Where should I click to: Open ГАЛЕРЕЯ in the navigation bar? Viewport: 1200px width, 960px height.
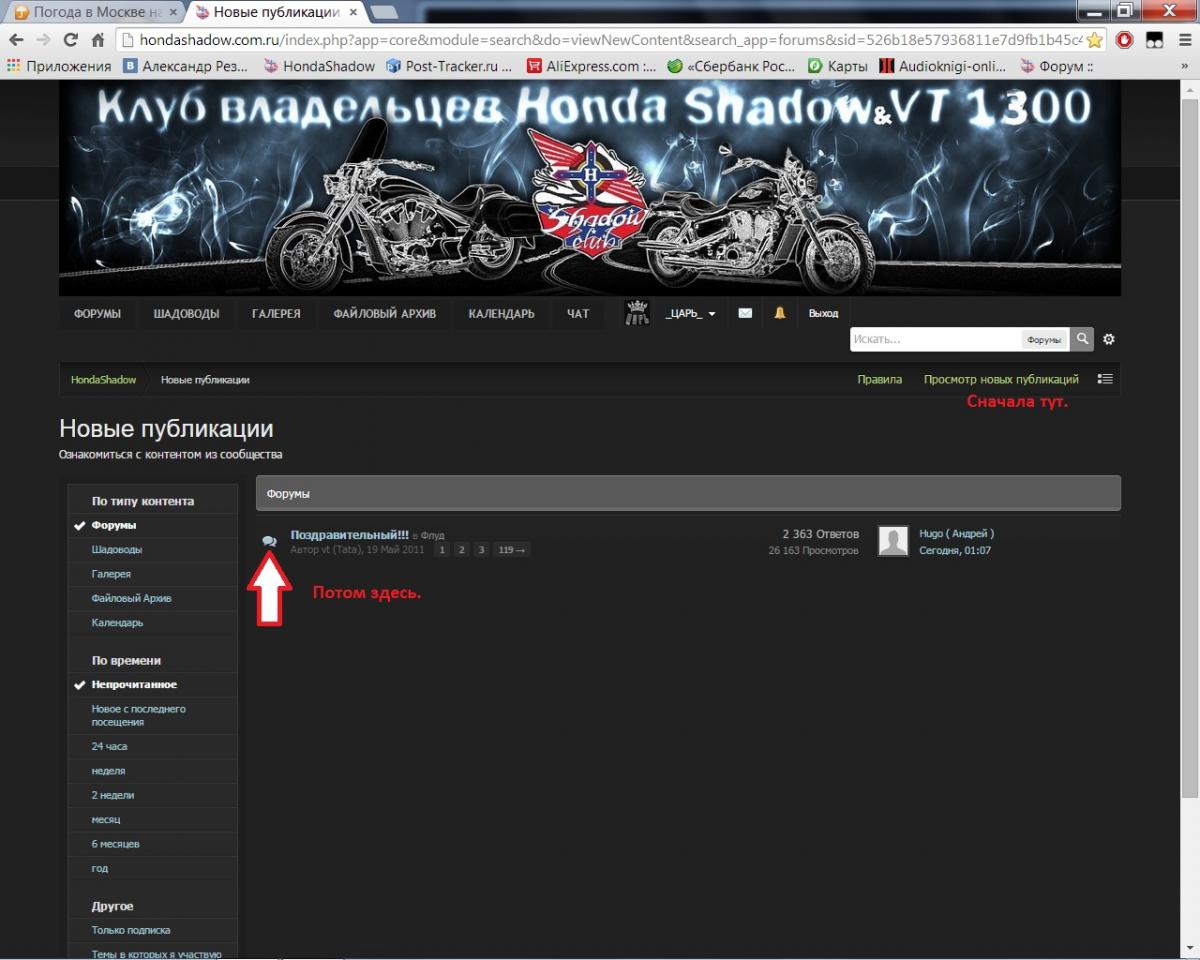(276, 313)
